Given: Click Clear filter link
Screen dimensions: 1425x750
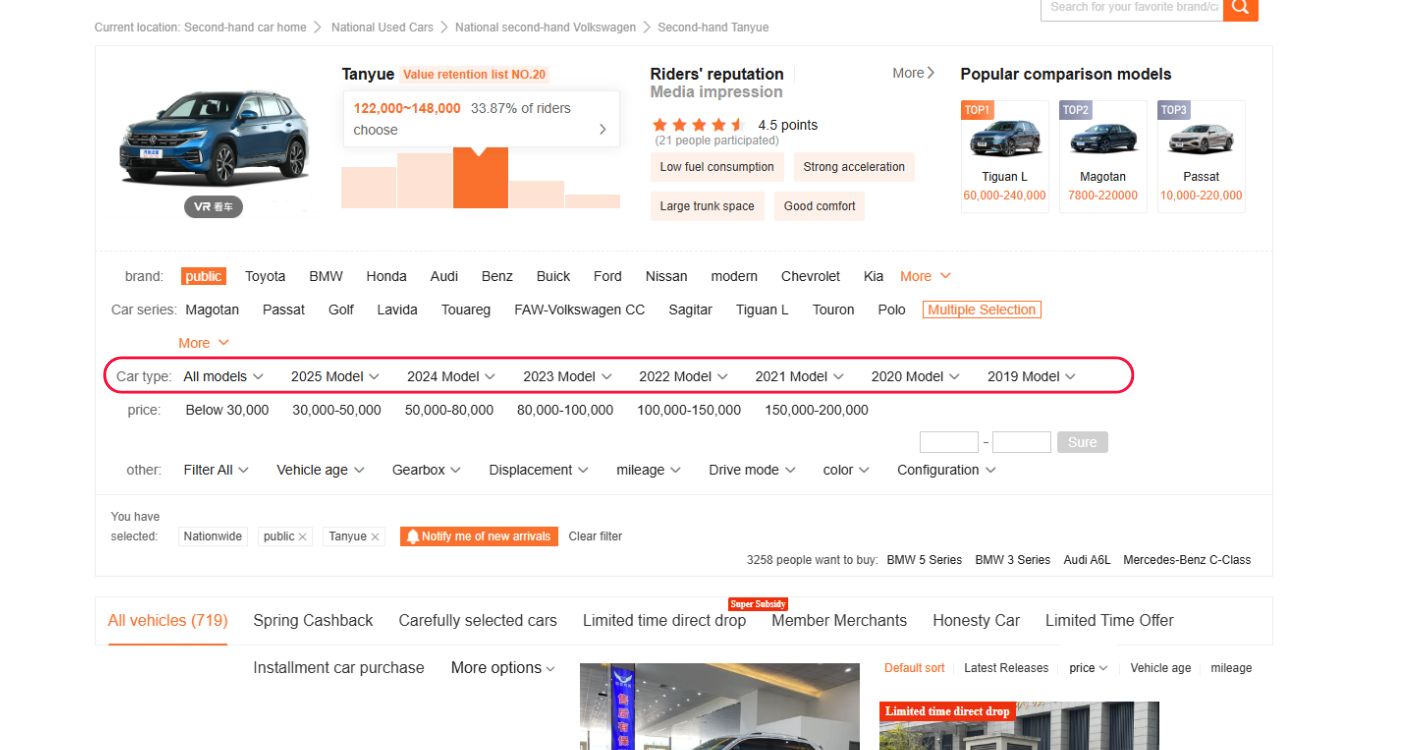Looking at the screenshot, I should [x=595, y=537].
